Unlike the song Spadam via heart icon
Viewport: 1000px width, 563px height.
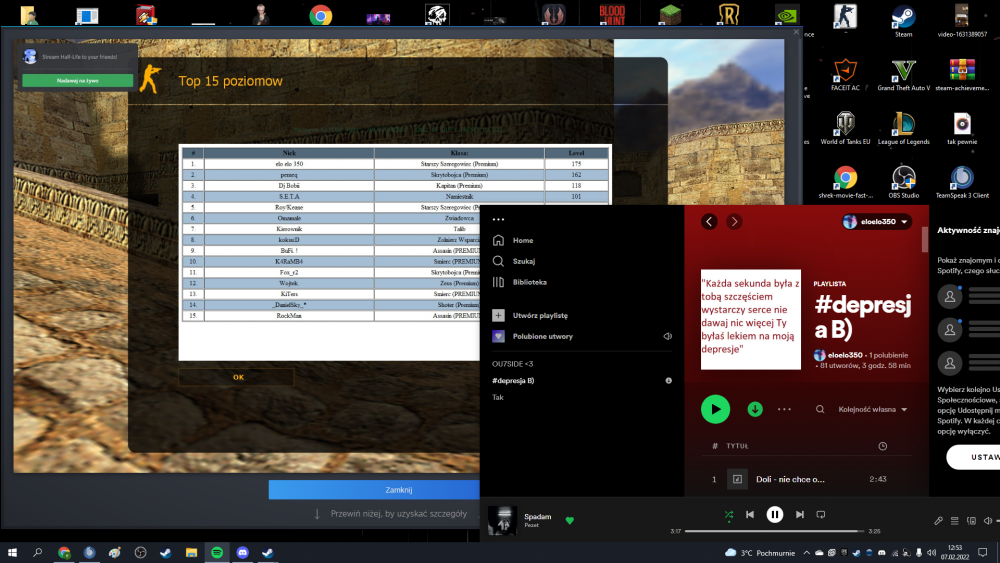(570, 520)
